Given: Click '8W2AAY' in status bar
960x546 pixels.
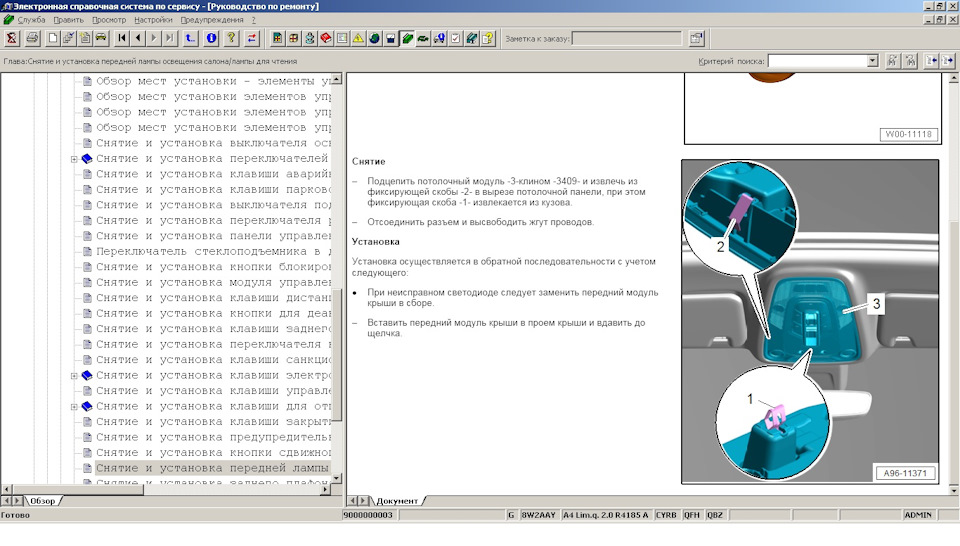Looking at the screenshot, I should 538,515.
